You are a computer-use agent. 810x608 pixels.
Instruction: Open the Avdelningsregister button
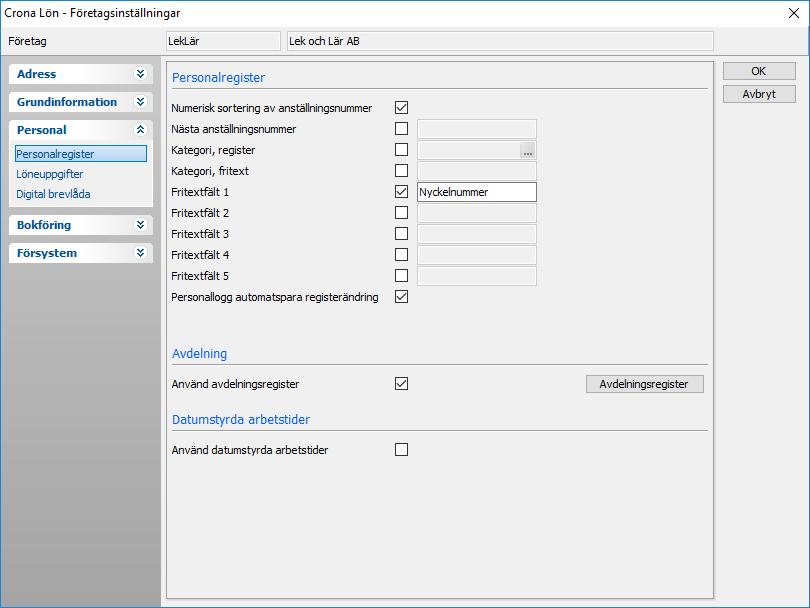coord(645,384)
